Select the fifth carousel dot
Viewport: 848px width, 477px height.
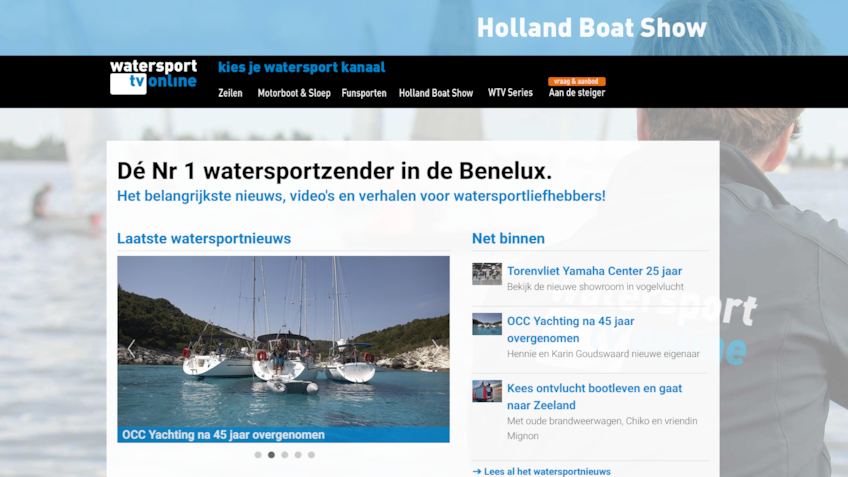point(312,455)
